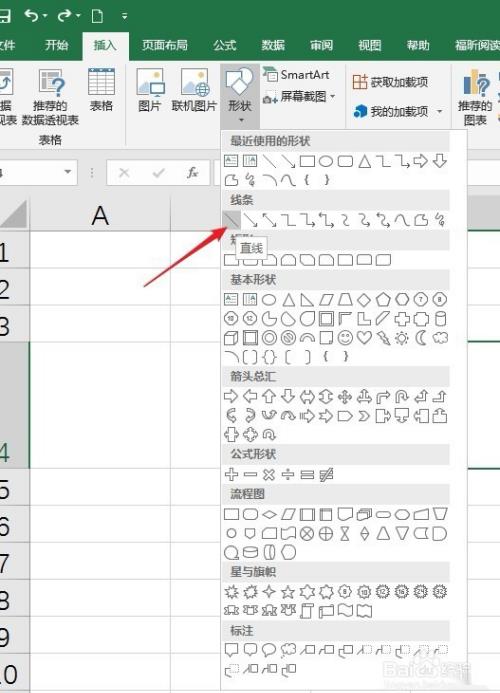Screen dimensions: 500x693
Task: Choose the can cylinder shape
Action: click(x=440, y=319)
